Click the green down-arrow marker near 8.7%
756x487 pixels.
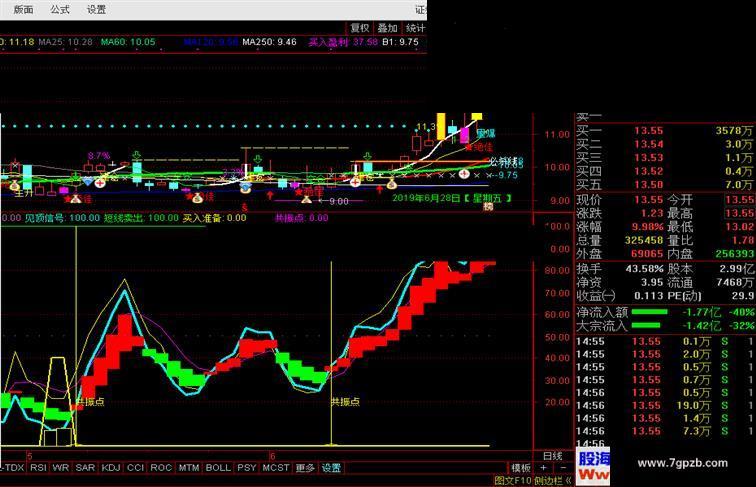tap(137, 155)
